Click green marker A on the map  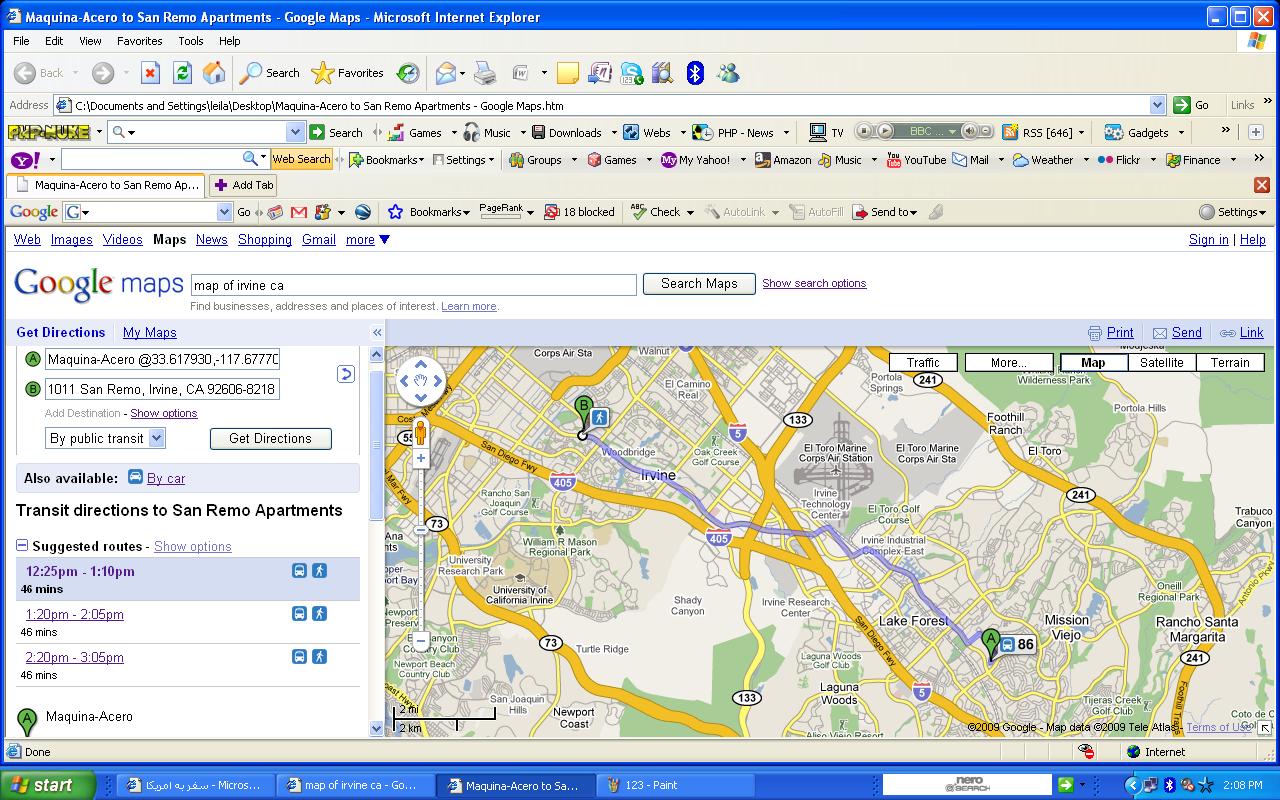point(991,644)
